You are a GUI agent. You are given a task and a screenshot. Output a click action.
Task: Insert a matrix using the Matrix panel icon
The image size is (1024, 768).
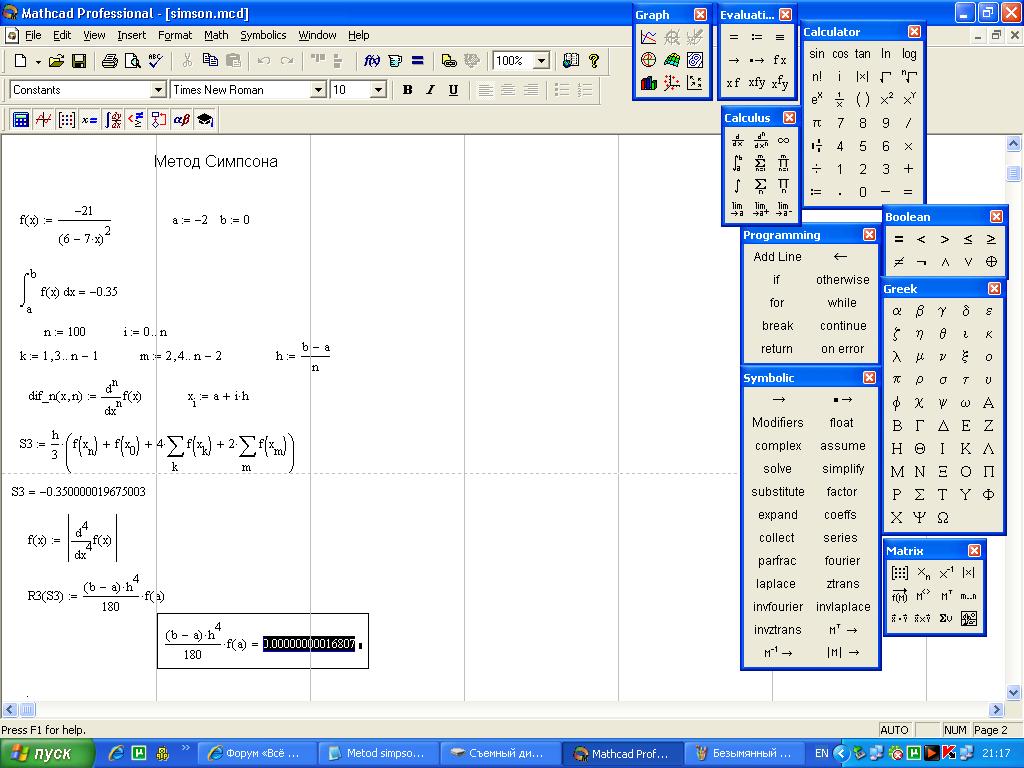tap(899, 573)
